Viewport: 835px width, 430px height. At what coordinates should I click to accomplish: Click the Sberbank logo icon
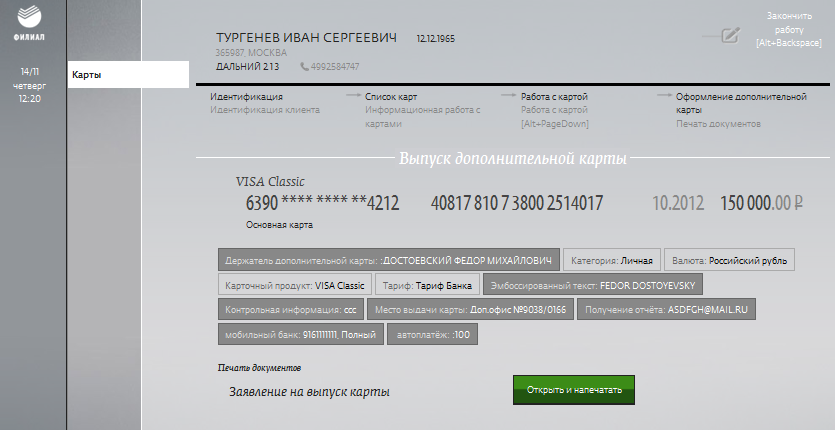[29, 17]
